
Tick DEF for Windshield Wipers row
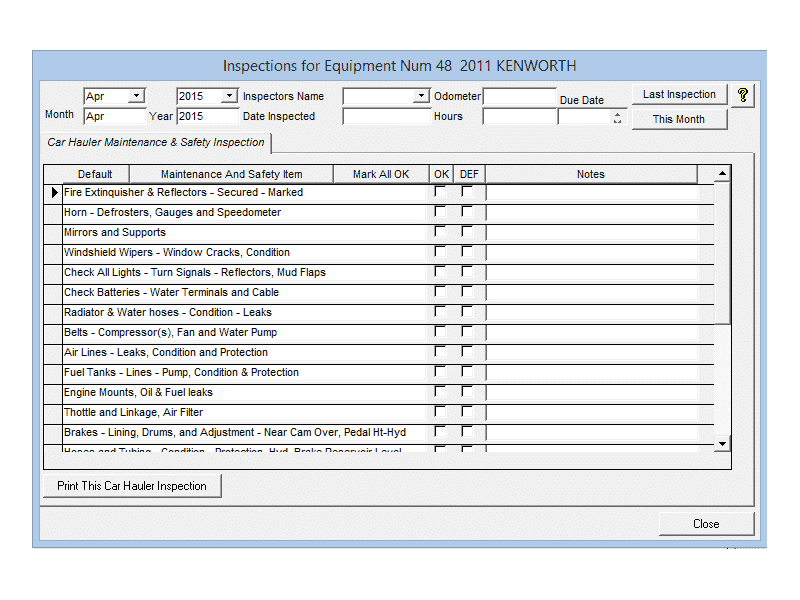[467, 252]
